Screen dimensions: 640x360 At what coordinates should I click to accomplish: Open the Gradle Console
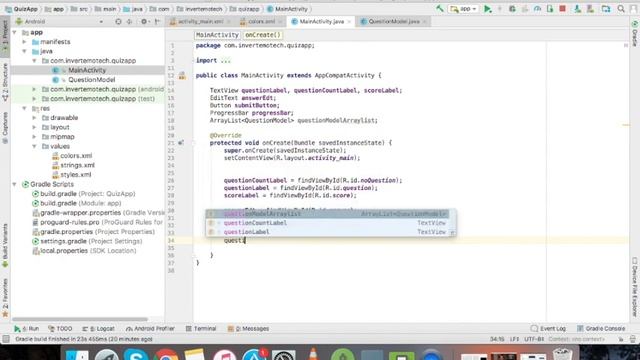click(601, 328)
